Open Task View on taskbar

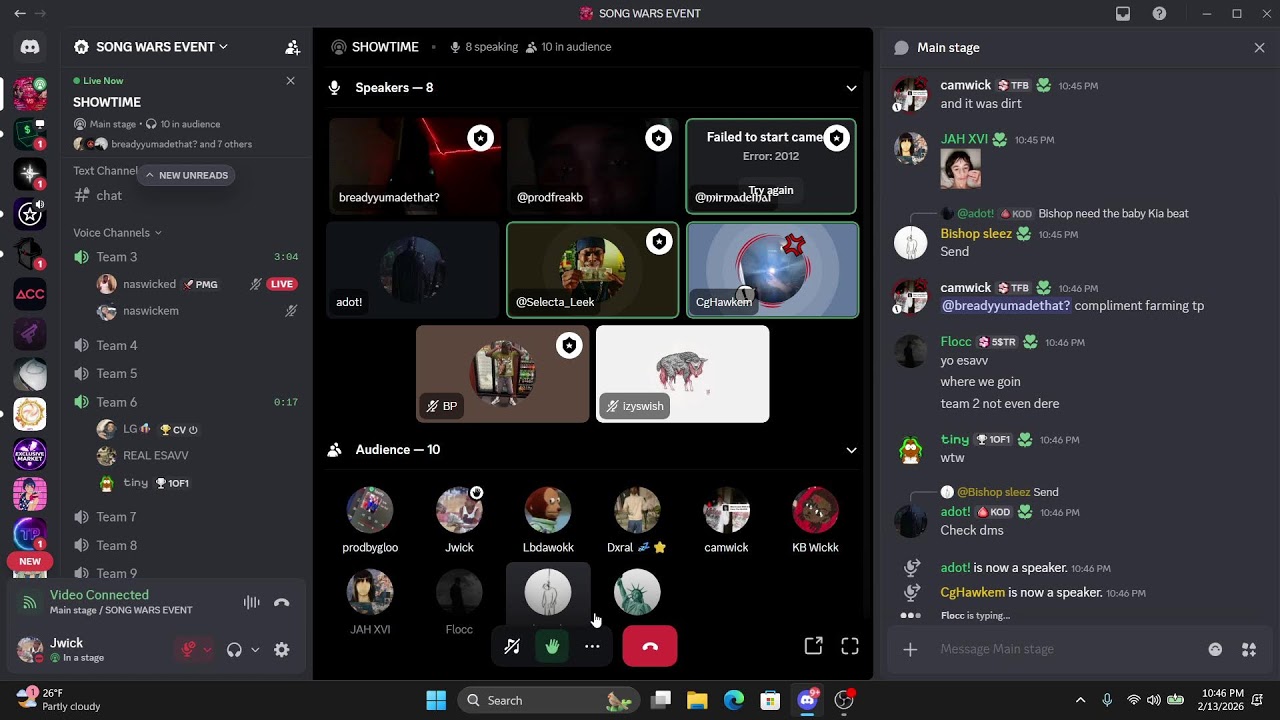coord(661,701)
